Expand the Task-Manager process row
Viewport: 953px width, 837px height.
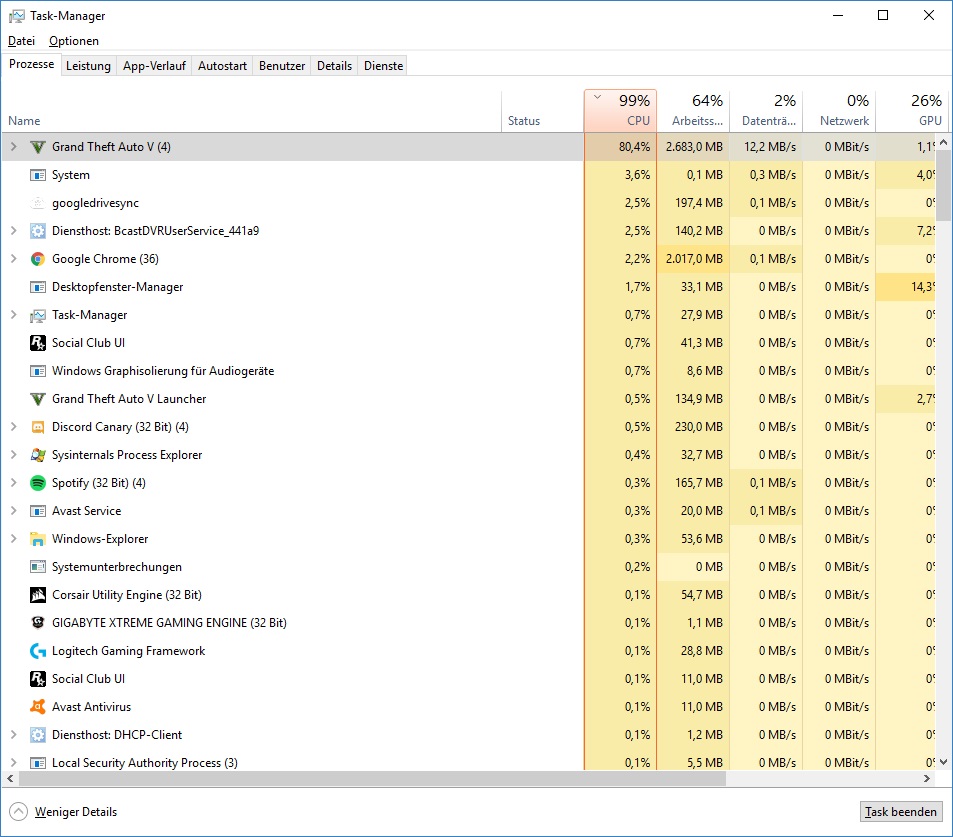[13, 314]
